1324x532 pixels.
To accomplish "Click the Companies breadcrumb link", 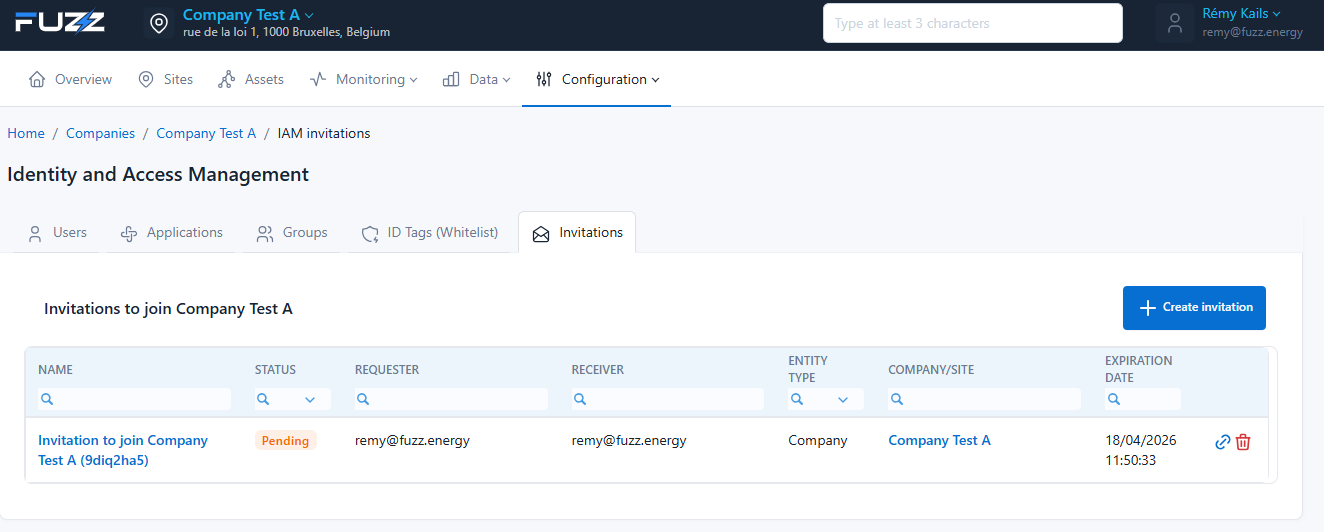I will (x=100, y=133).
